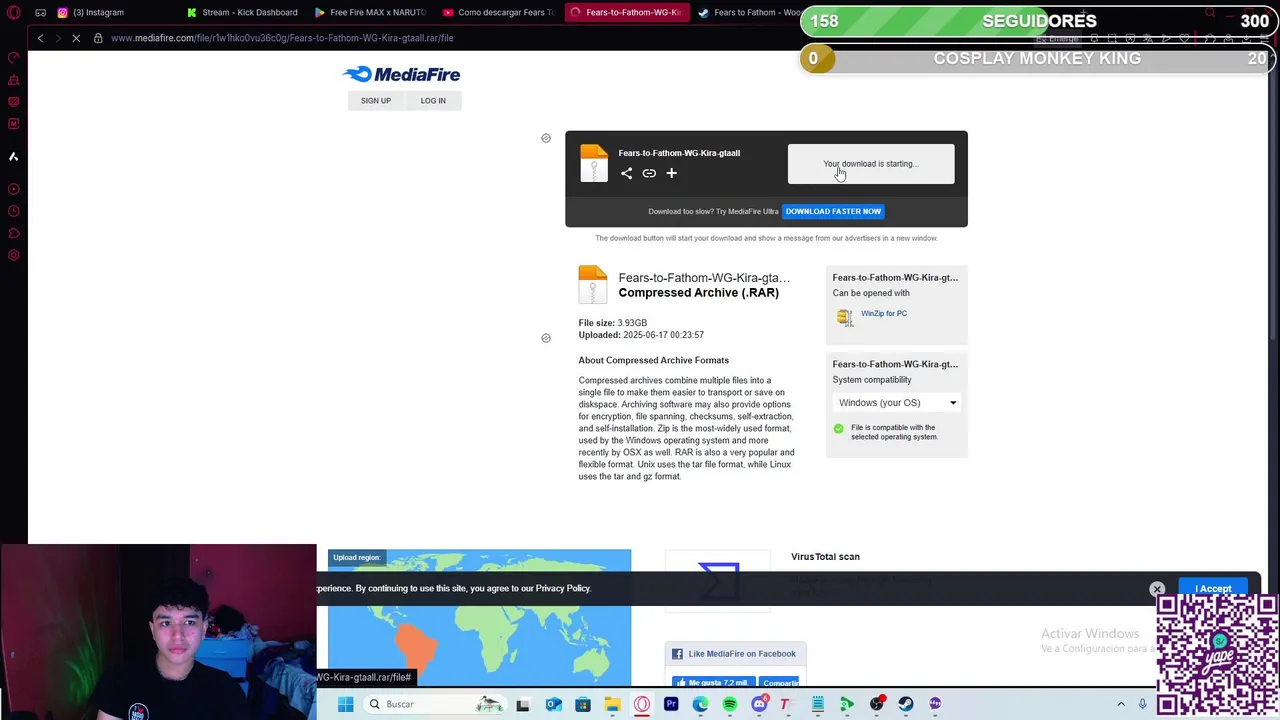Open File Explorer from the taskbar
This screenshot has width=1280, height=720.
[612, 705]
